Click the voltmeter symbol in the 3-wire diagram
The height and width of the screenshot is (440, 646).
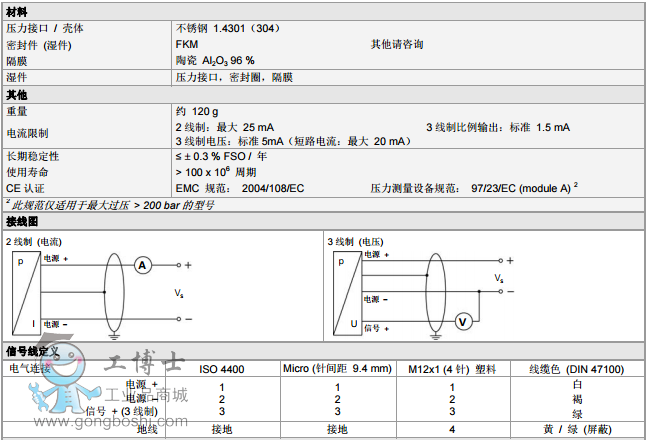point(462,321)
